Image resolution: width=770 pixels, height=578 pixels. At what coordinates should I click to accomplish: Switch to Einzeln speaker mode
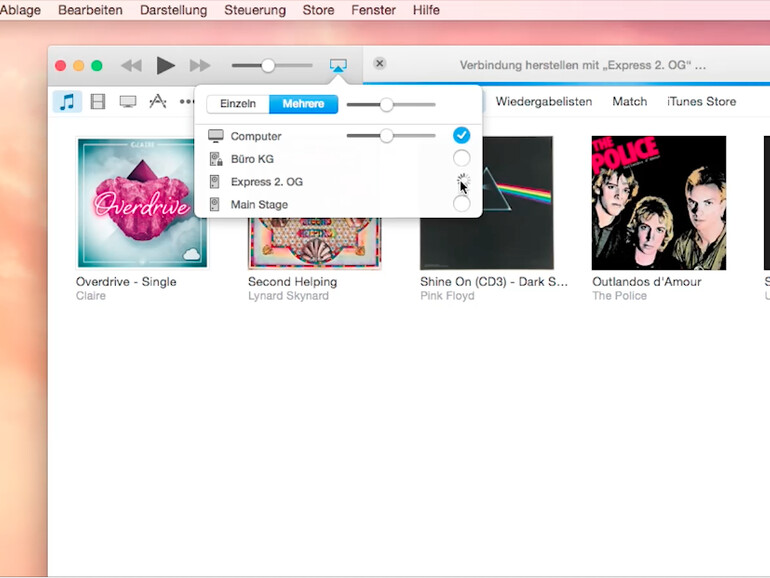238,104
